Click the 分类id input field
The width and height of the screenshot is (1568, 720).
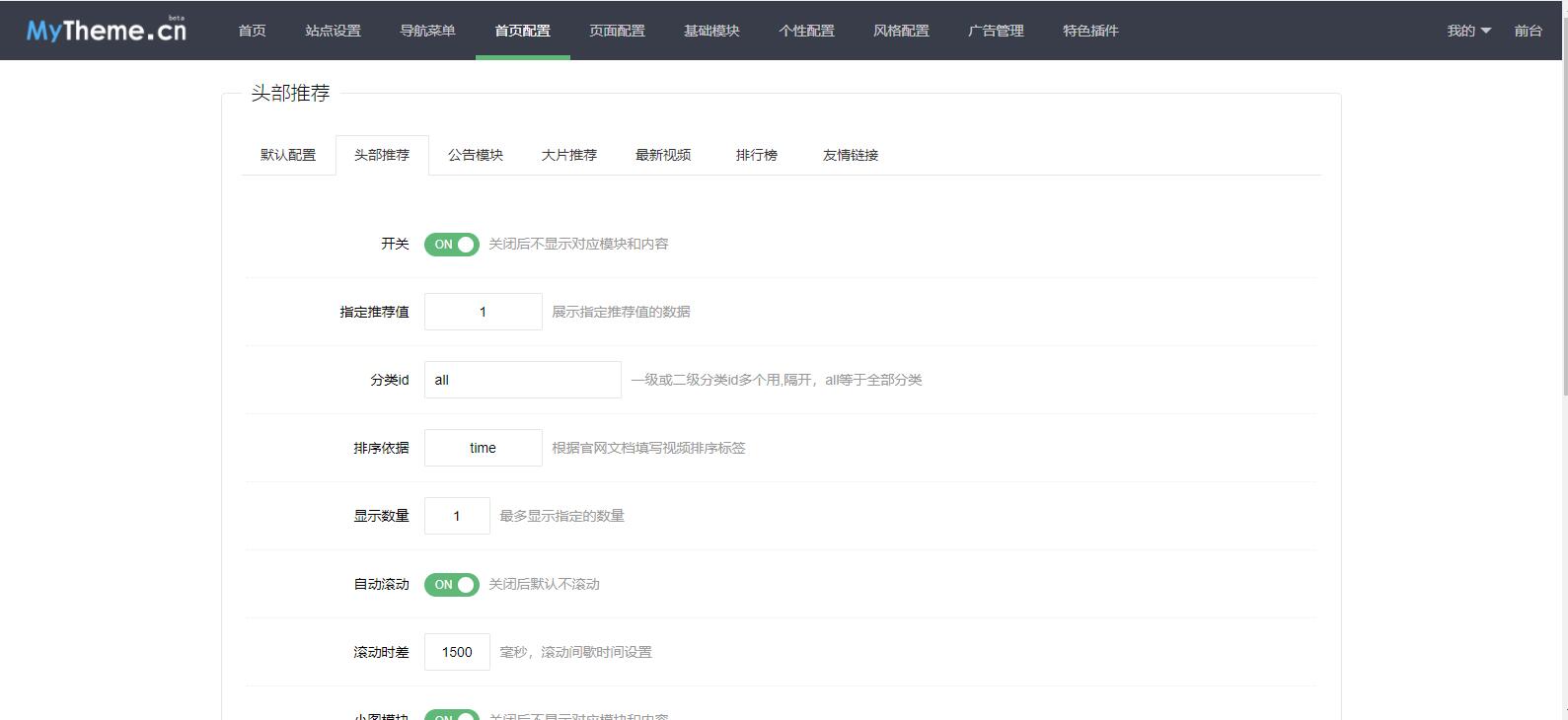tap(522, 380)
